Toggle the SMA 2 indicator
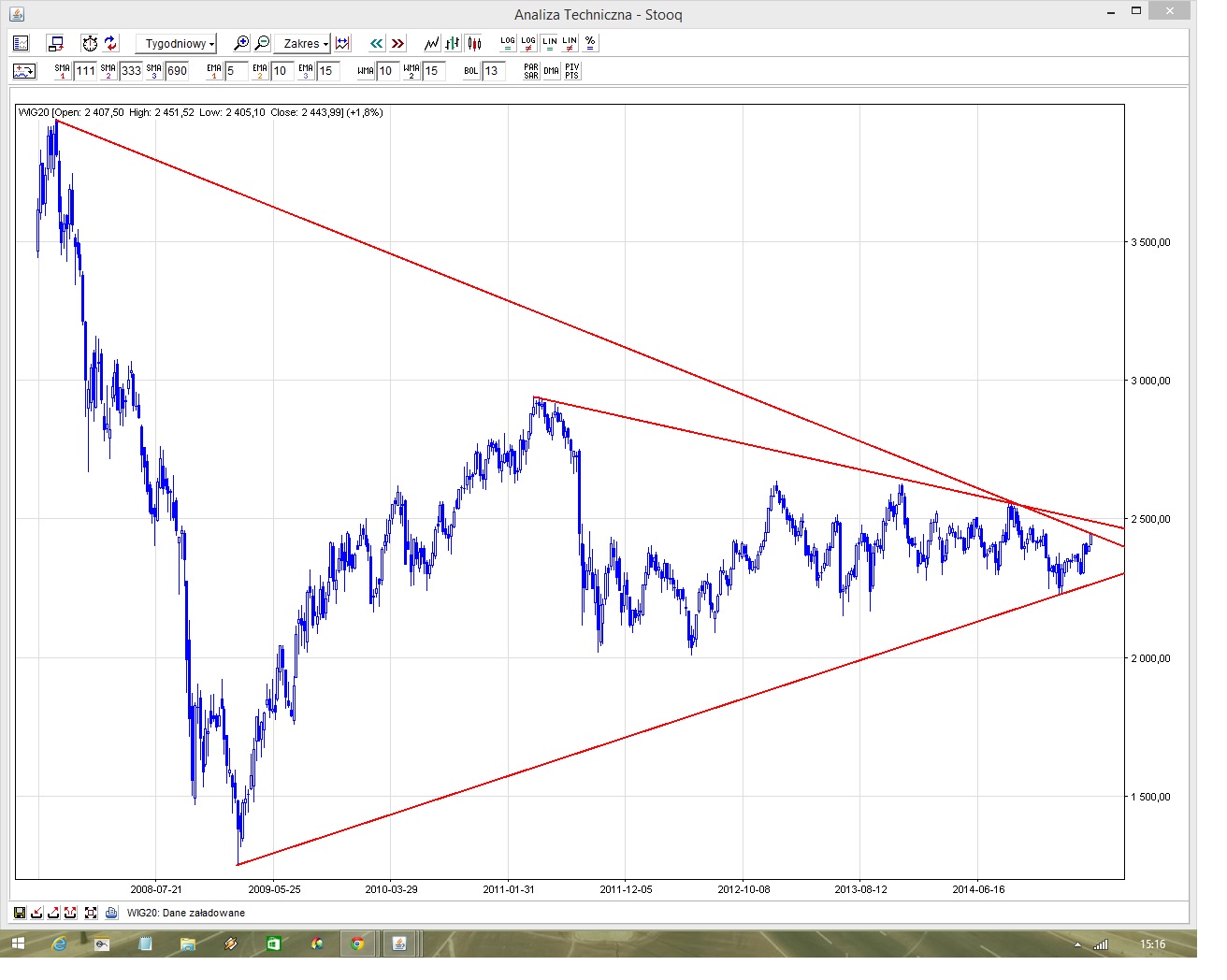Viewport: 1227px width, 980px height. [x=108, y=71]
